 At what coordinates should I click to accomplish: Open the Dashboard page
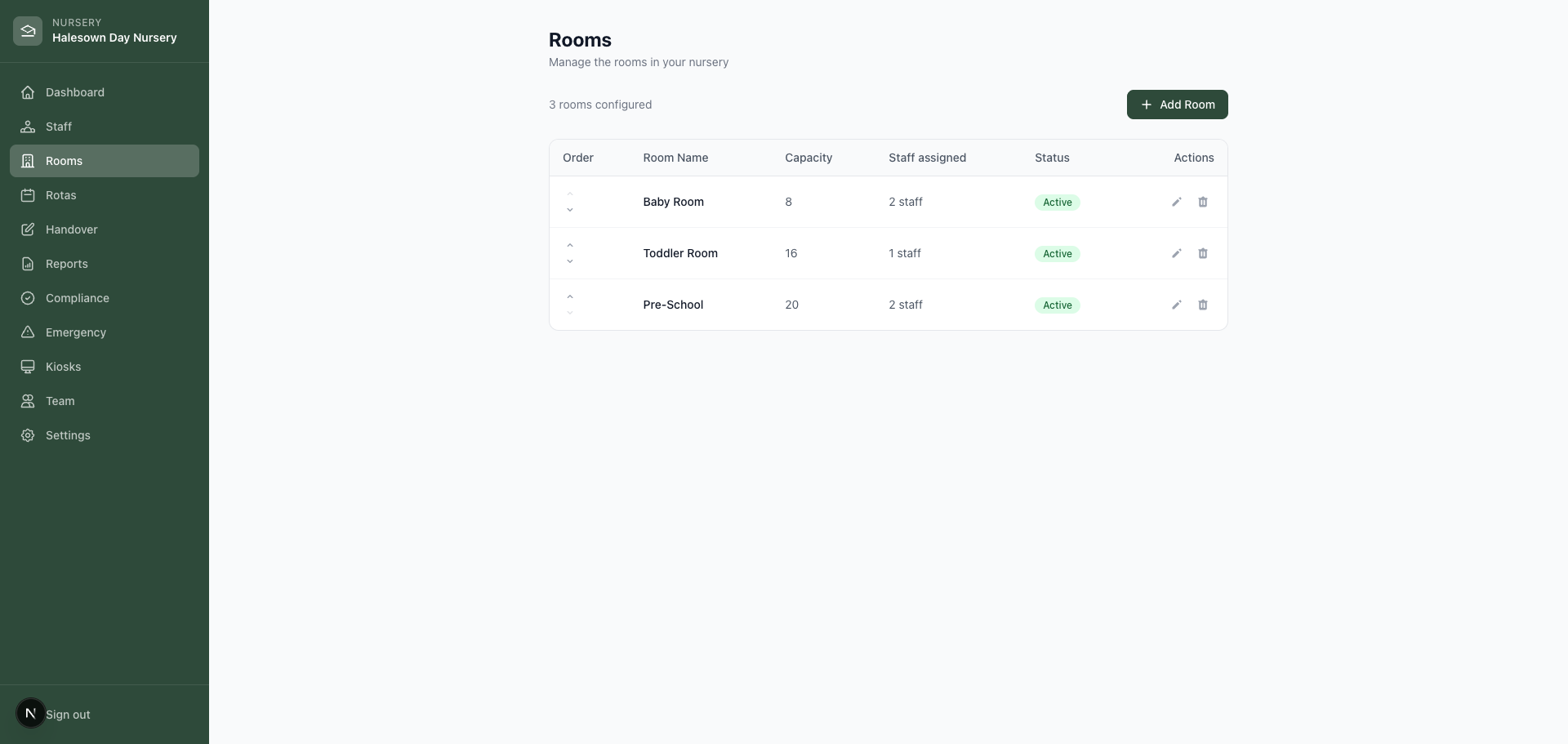tap(105, 92)
